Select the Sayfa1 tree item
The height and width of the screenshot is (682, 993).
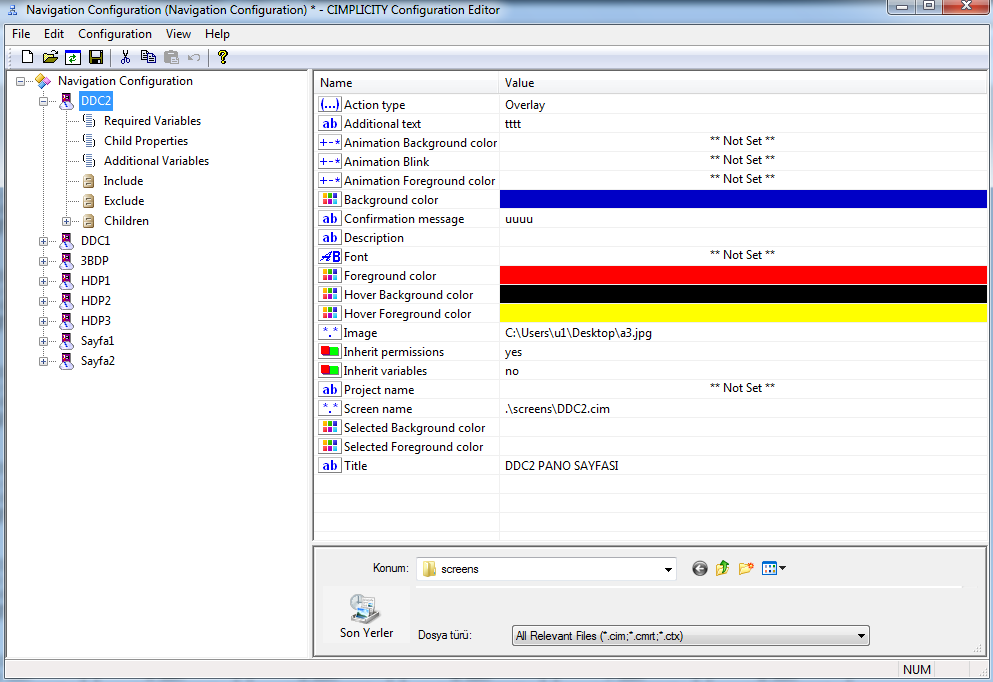(98, 341)
